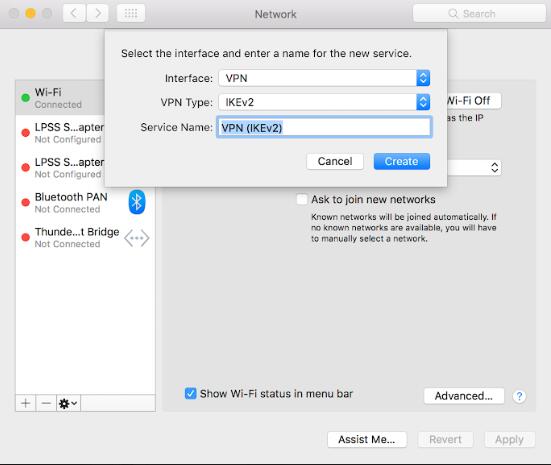Click the Thunderbolt Bridge arrows icon

point(137,238)
